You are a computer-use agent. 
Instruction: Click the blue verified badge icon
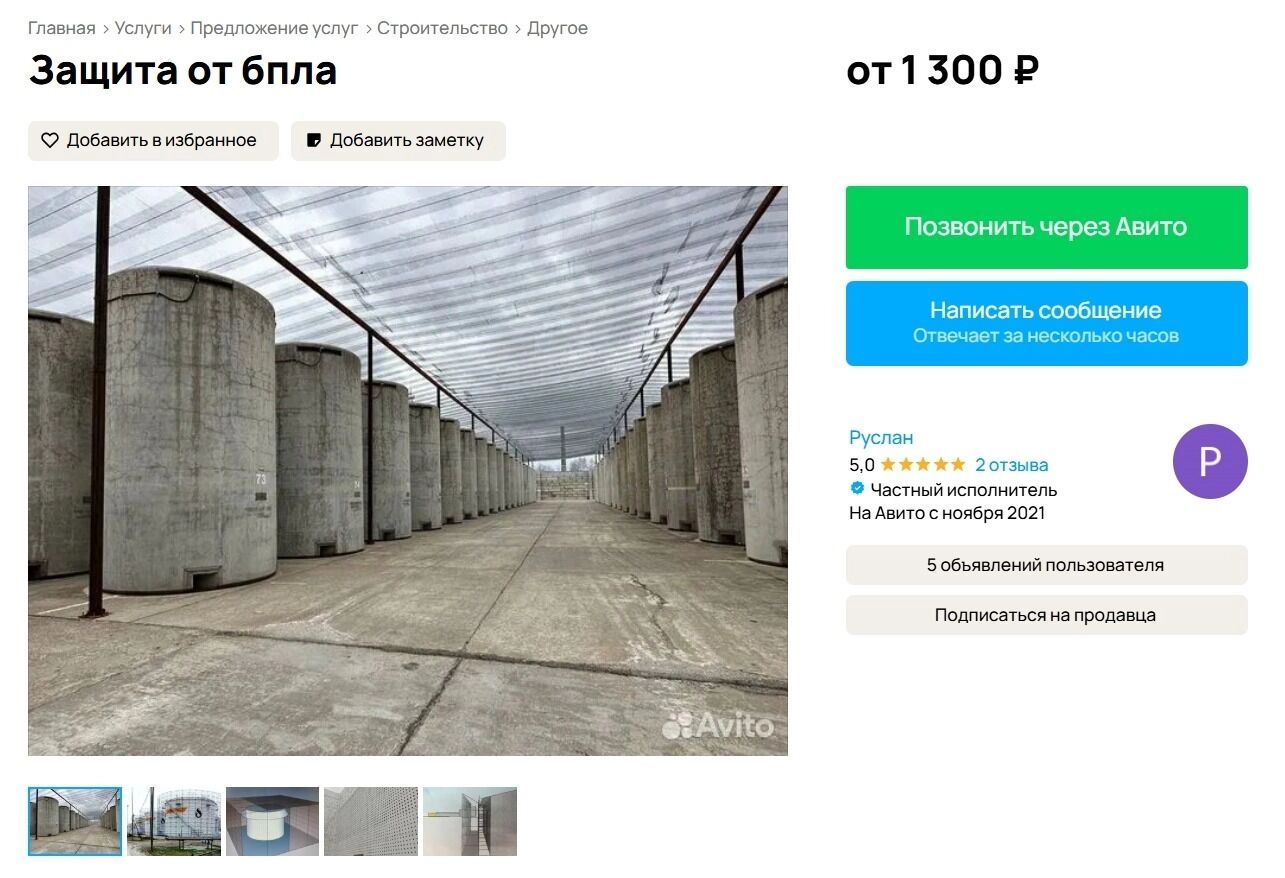coord(857,489)
